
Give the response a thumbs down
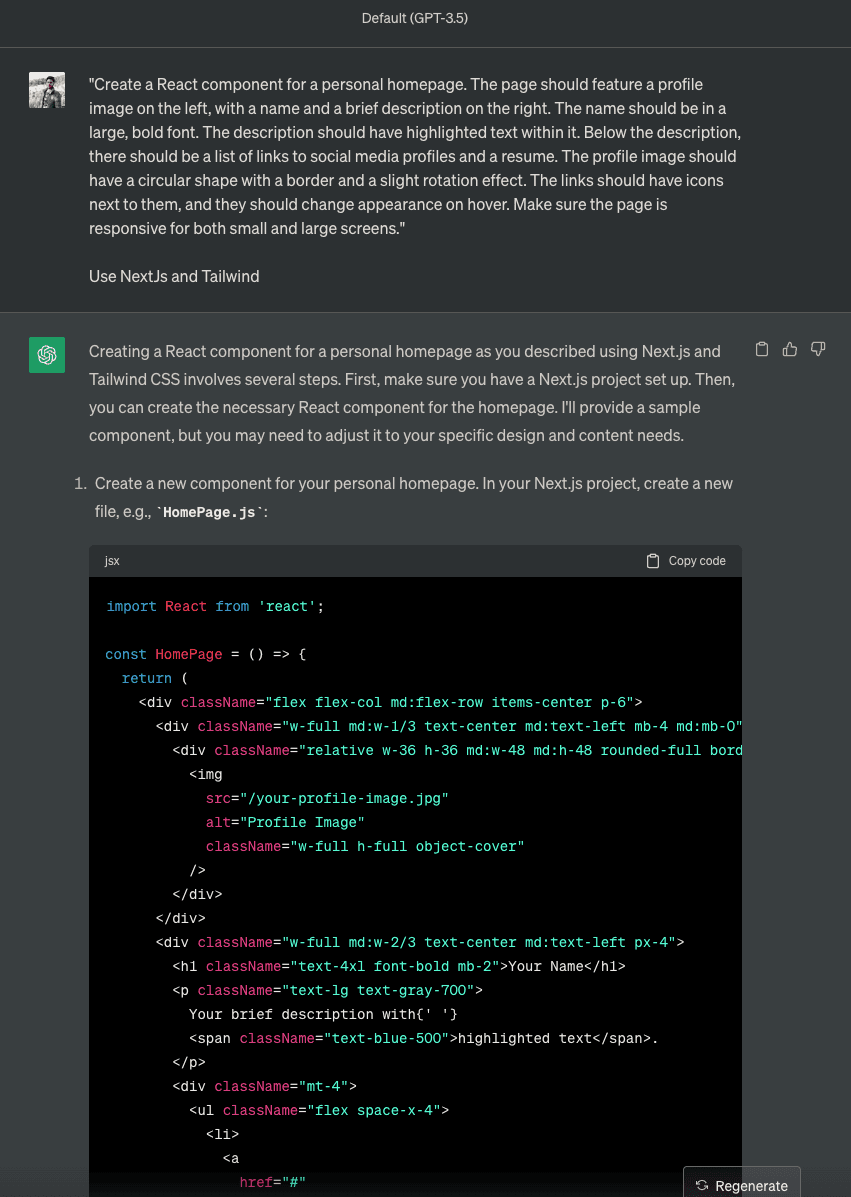(818, 349)
